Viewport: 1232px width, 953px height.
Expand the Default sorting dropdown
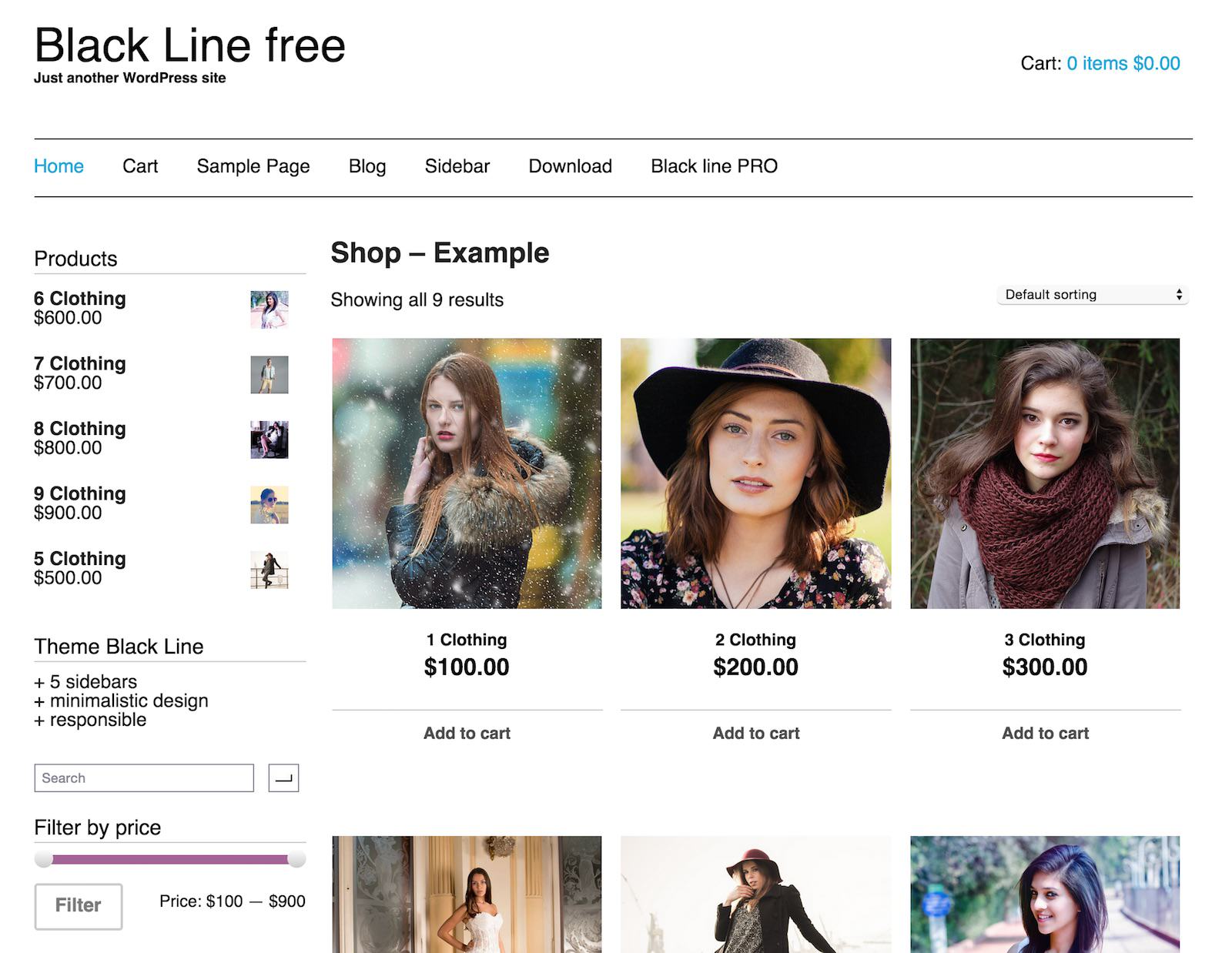(x=1093, y=295)
